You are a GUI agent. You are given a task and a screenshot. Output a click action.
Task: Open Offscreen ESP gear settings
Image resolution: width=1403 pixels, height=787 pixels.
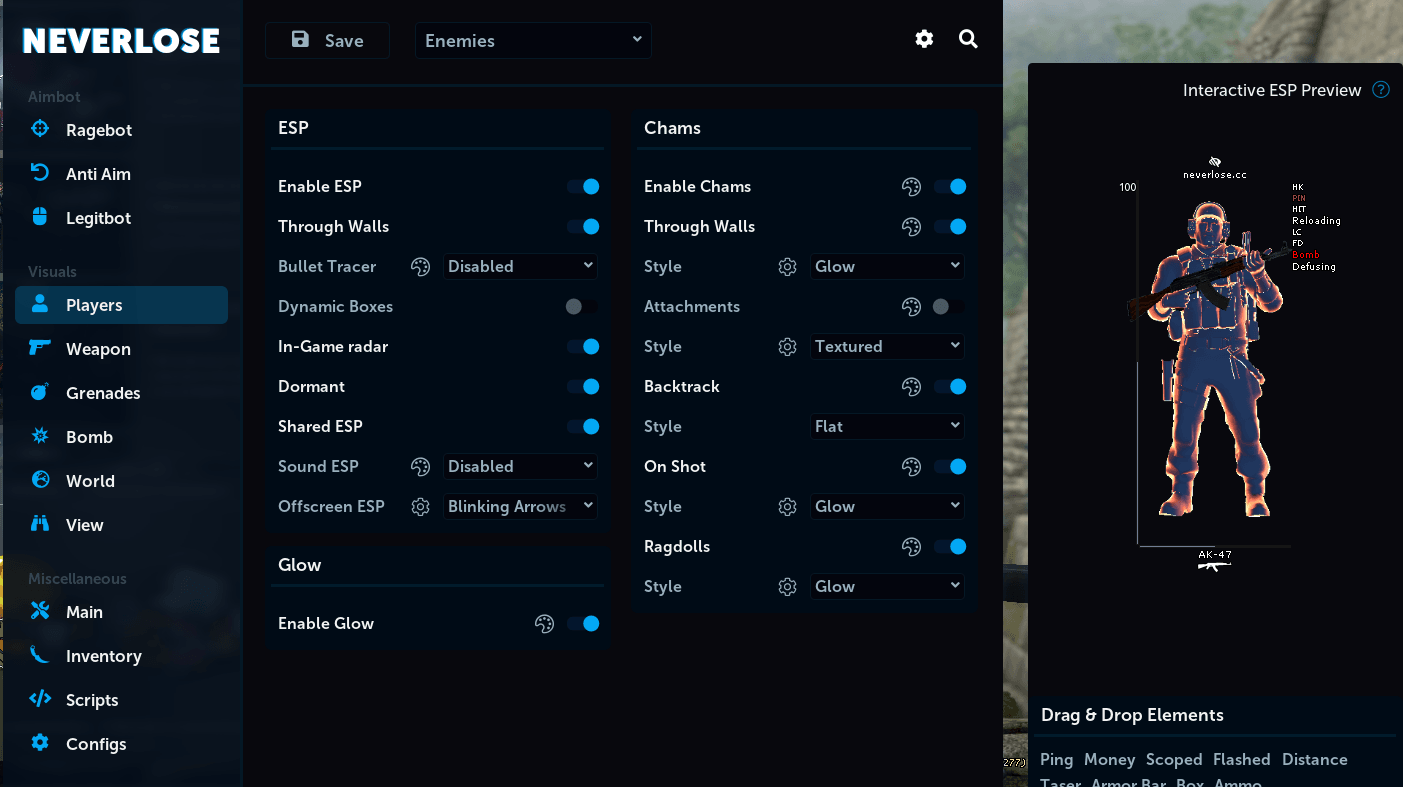pyautogui.click(x=421, y=507)
